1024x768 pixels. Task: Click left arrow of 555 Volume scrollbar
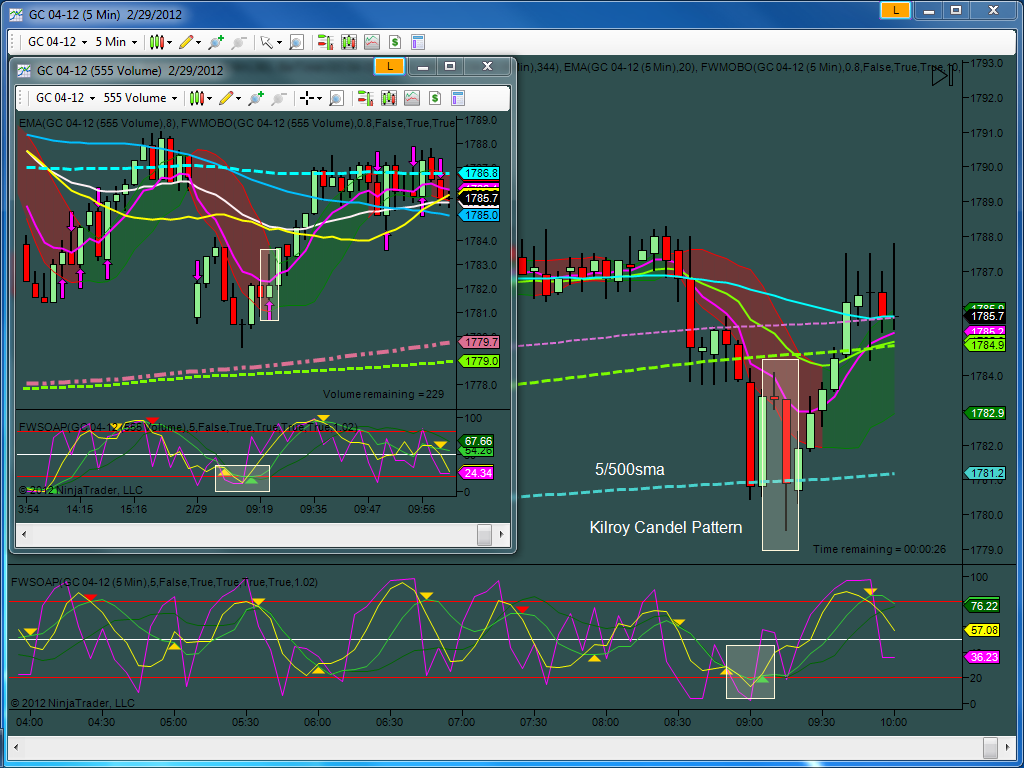coord(25,534)
